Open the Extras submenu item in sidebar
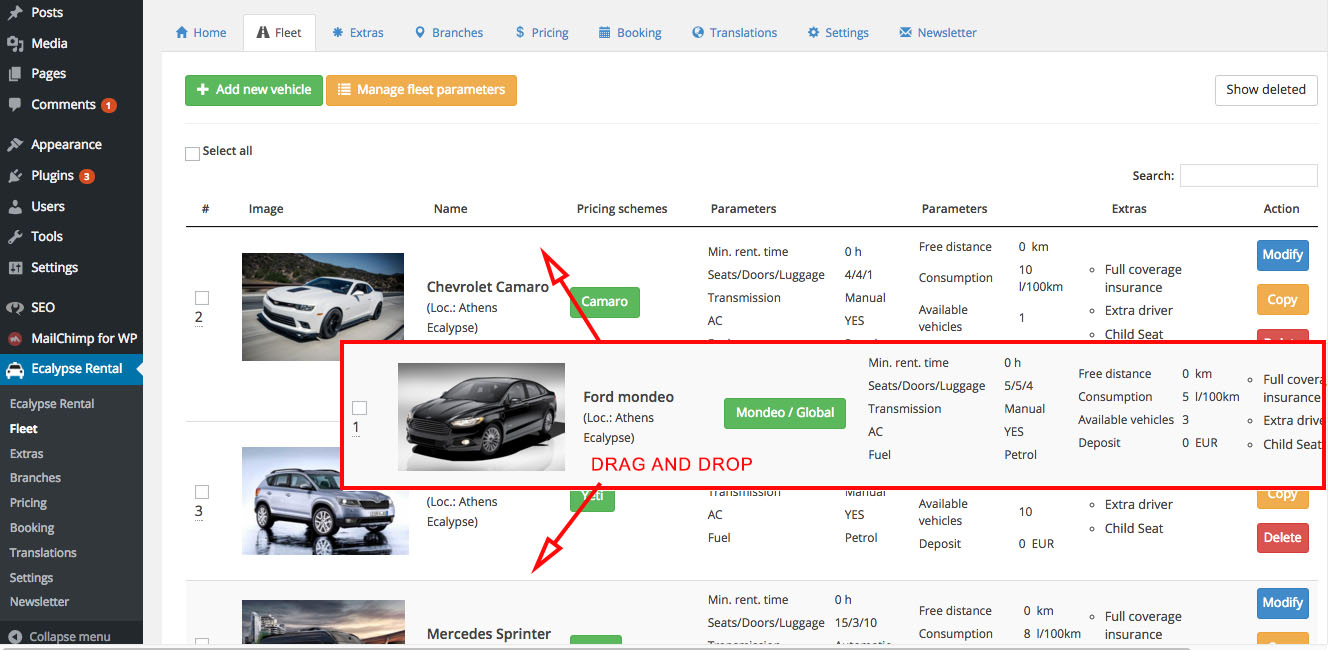Viewport: 1328px width, 650px height. pos(27,453)
